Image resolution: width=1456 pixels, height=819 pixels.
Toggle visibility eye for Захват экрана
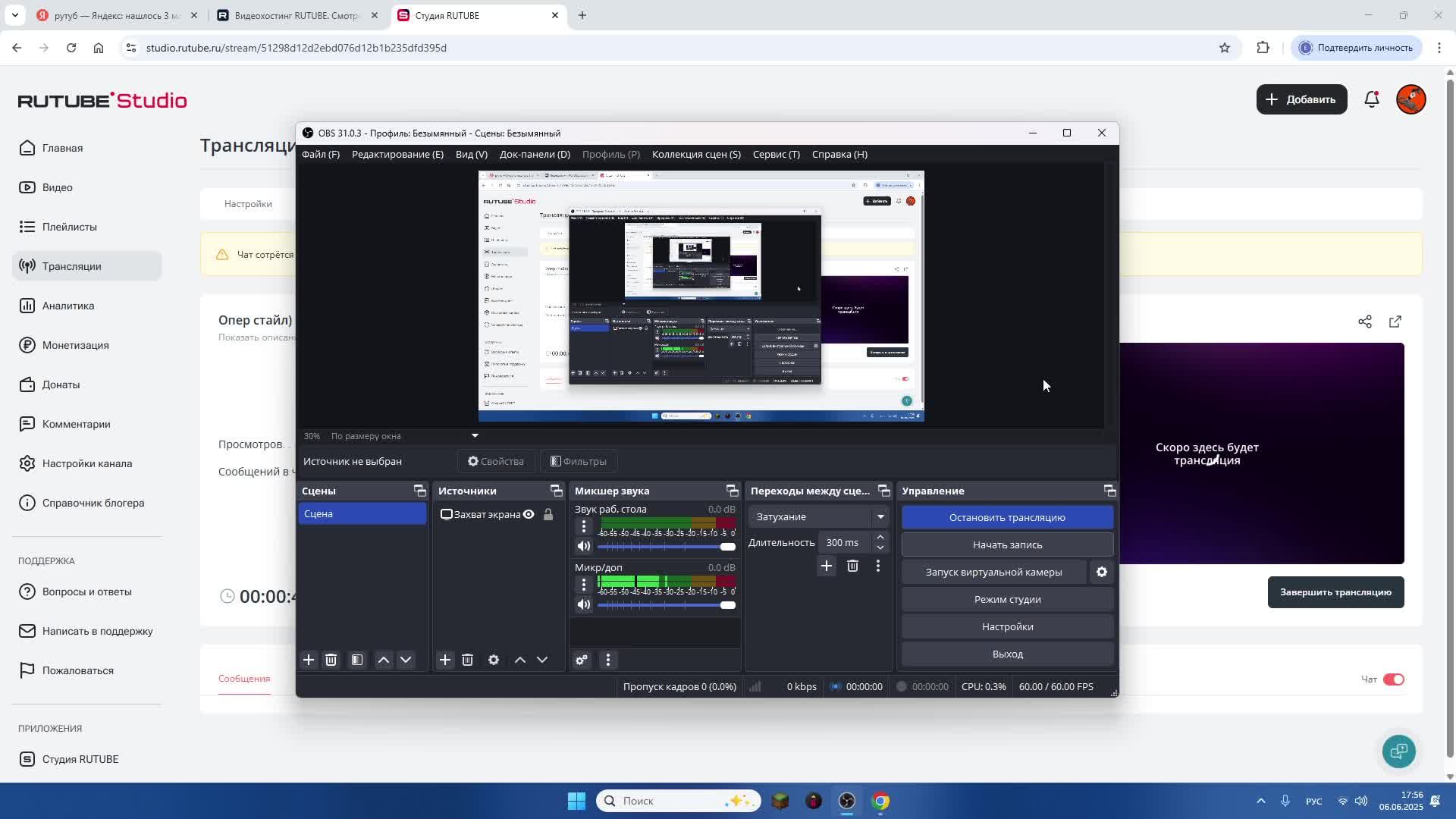click(x=529, y=514)
